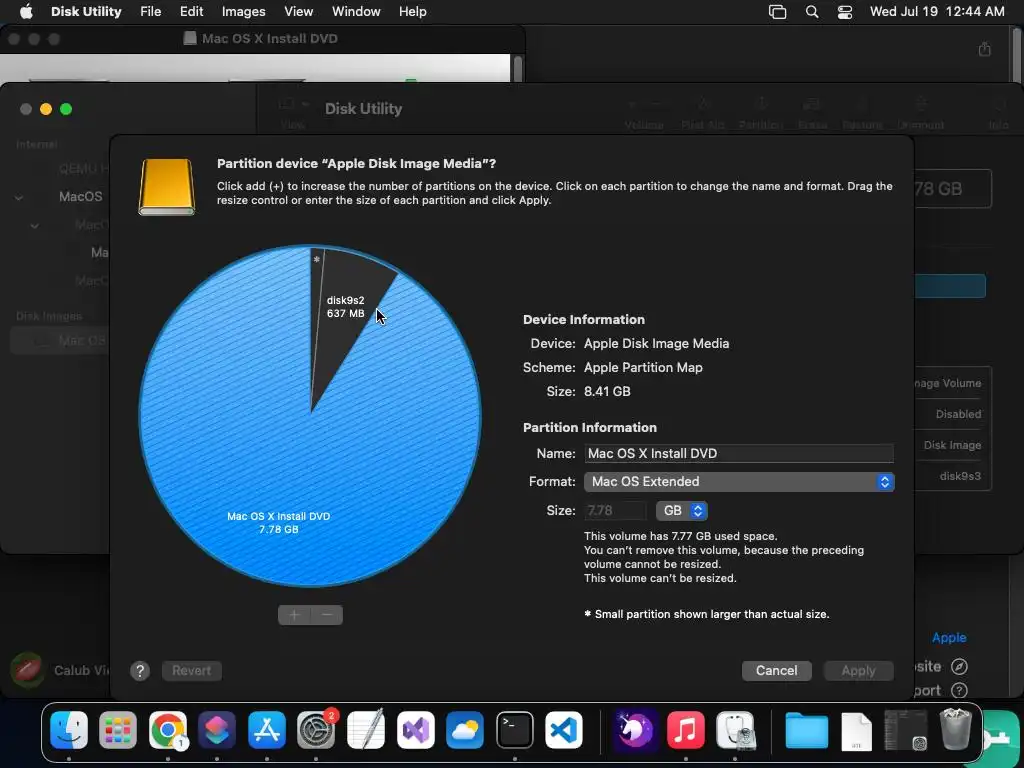Click the minus button to remove partition
This screenshot has width=1024, height=768.
coord(327,615)
